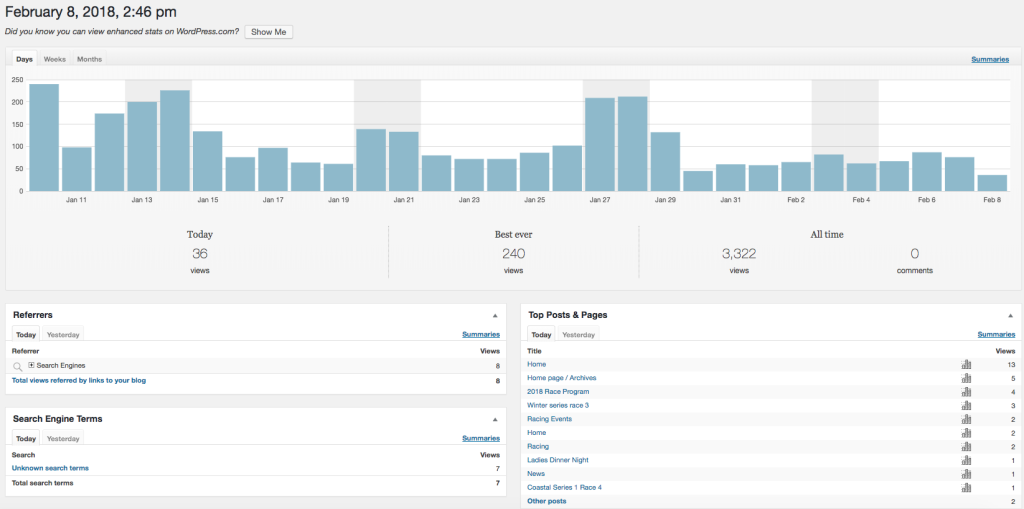Click the magnifier icon beside Search Engines
The height and width of the screenshot is (509, 1024).
[18, 367]
